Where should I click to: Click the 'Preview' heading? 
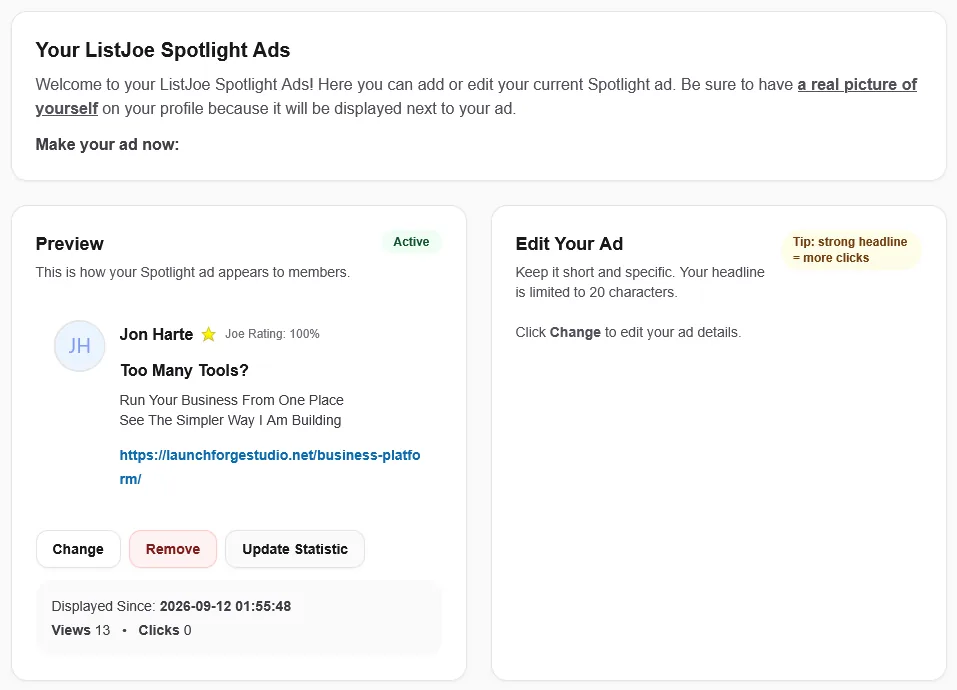click(70, 243)
